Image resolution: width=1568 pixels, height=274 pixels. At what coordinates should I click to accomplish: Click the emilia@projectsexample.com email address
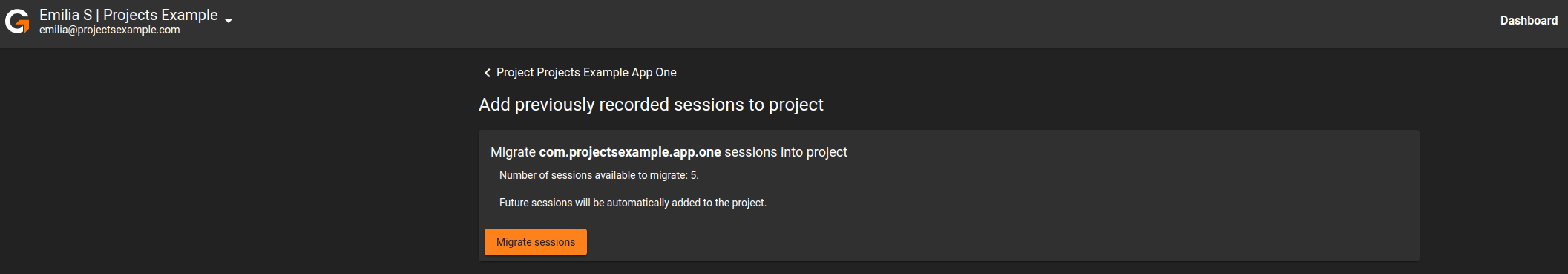pos(110,30)
